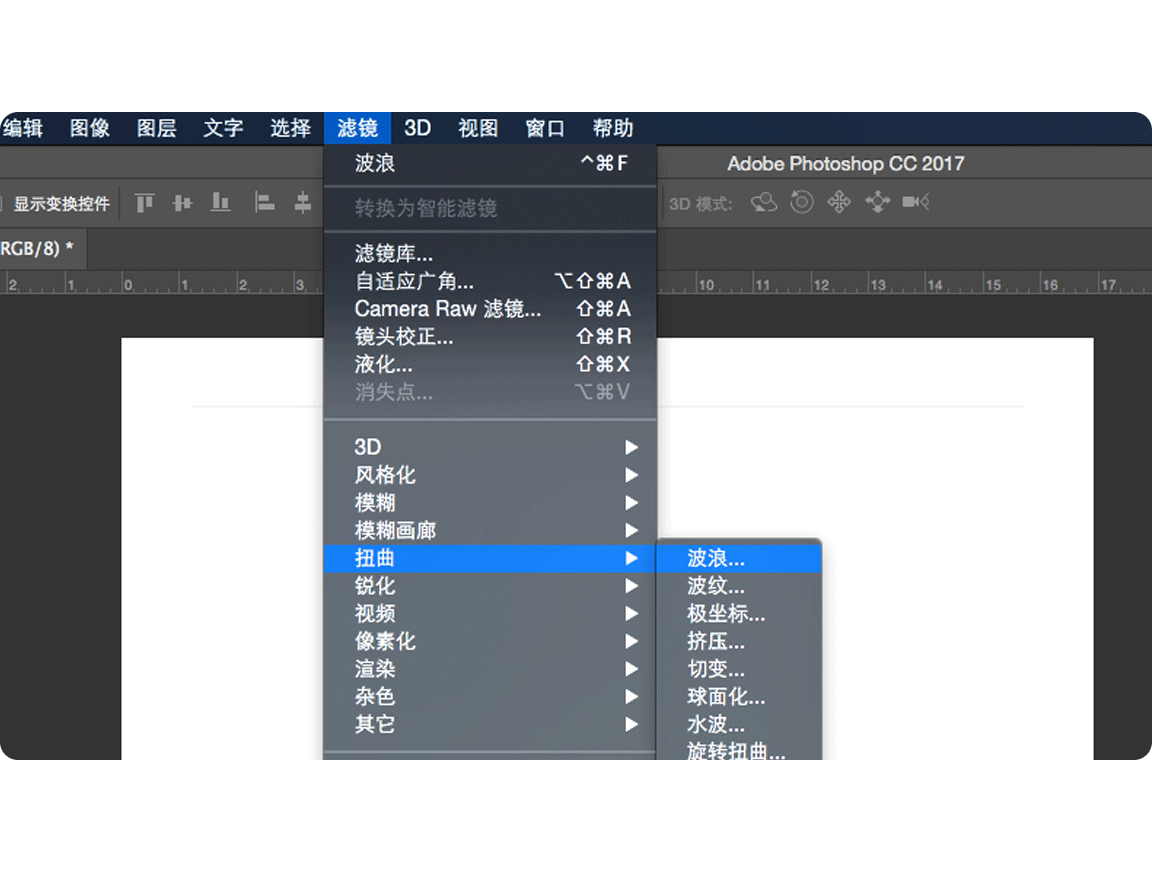Select the 3D roll object icon
Screen dimensions: 1152x872
(x=802, y=202)
